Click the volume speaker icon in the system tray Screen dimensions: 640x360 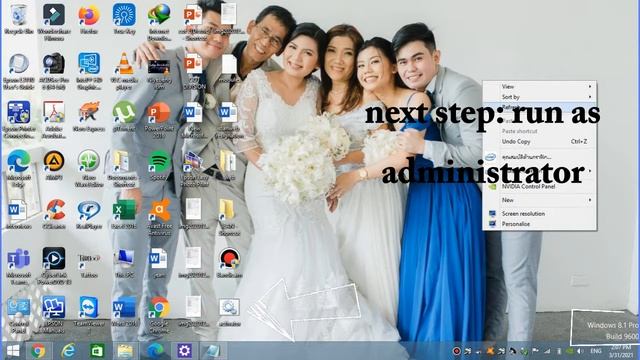(580, 351)
